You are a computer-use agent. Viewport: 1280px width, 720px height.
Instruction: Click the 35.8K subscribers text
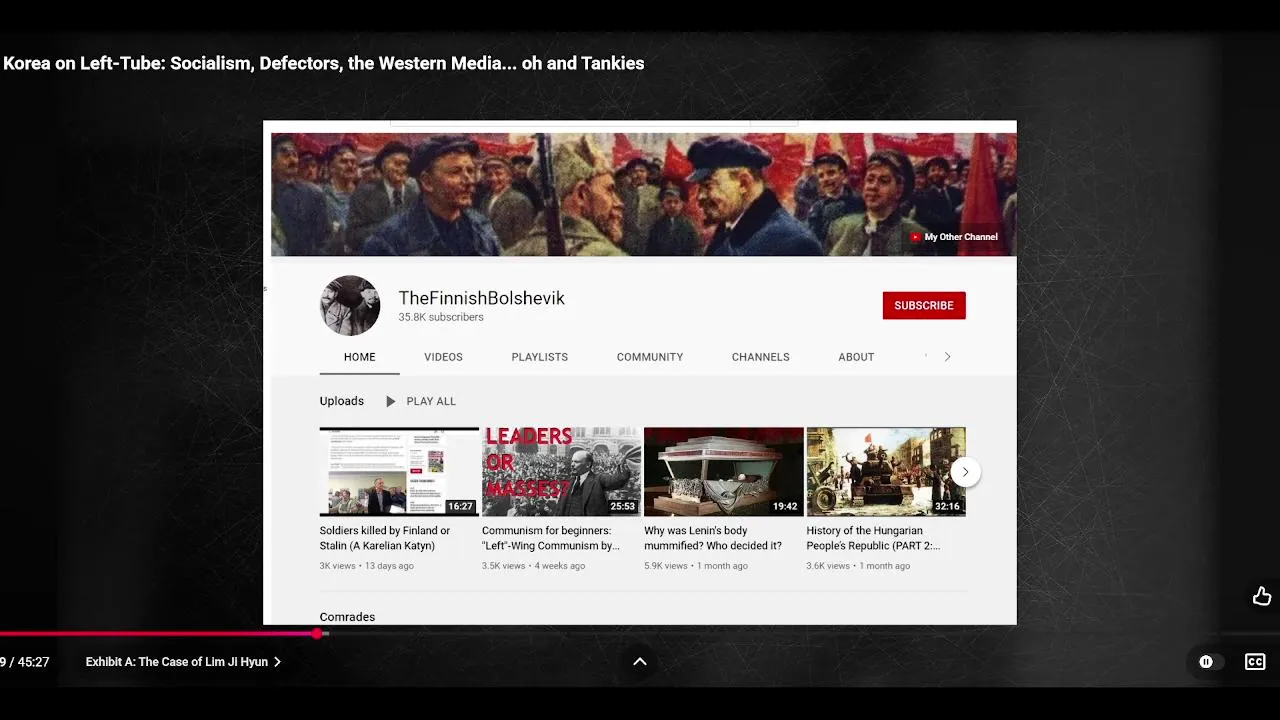[x=441, y=317]
